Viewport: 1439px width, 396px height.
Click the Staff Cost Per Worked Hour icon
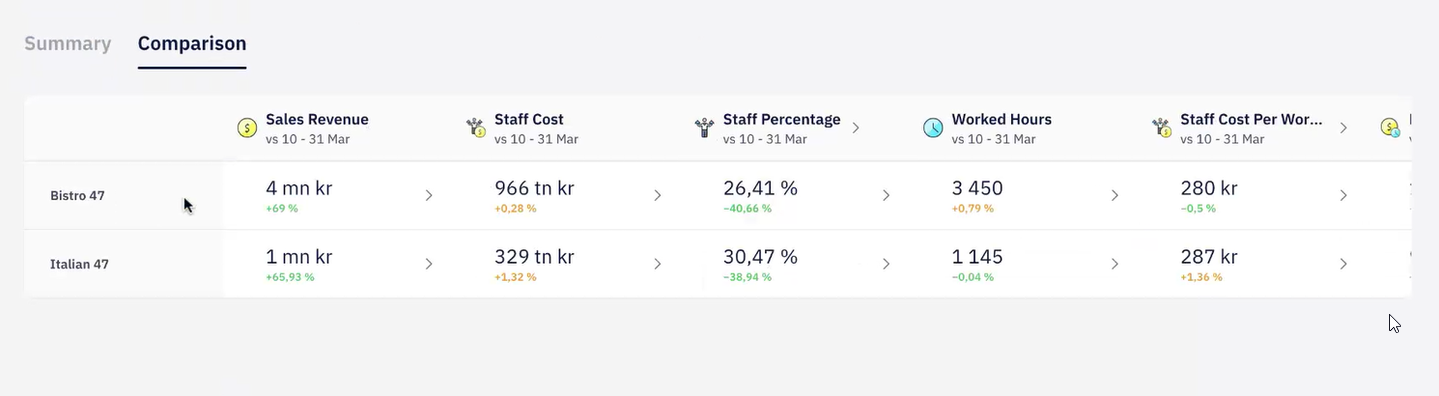click(x=1161, y=128)
